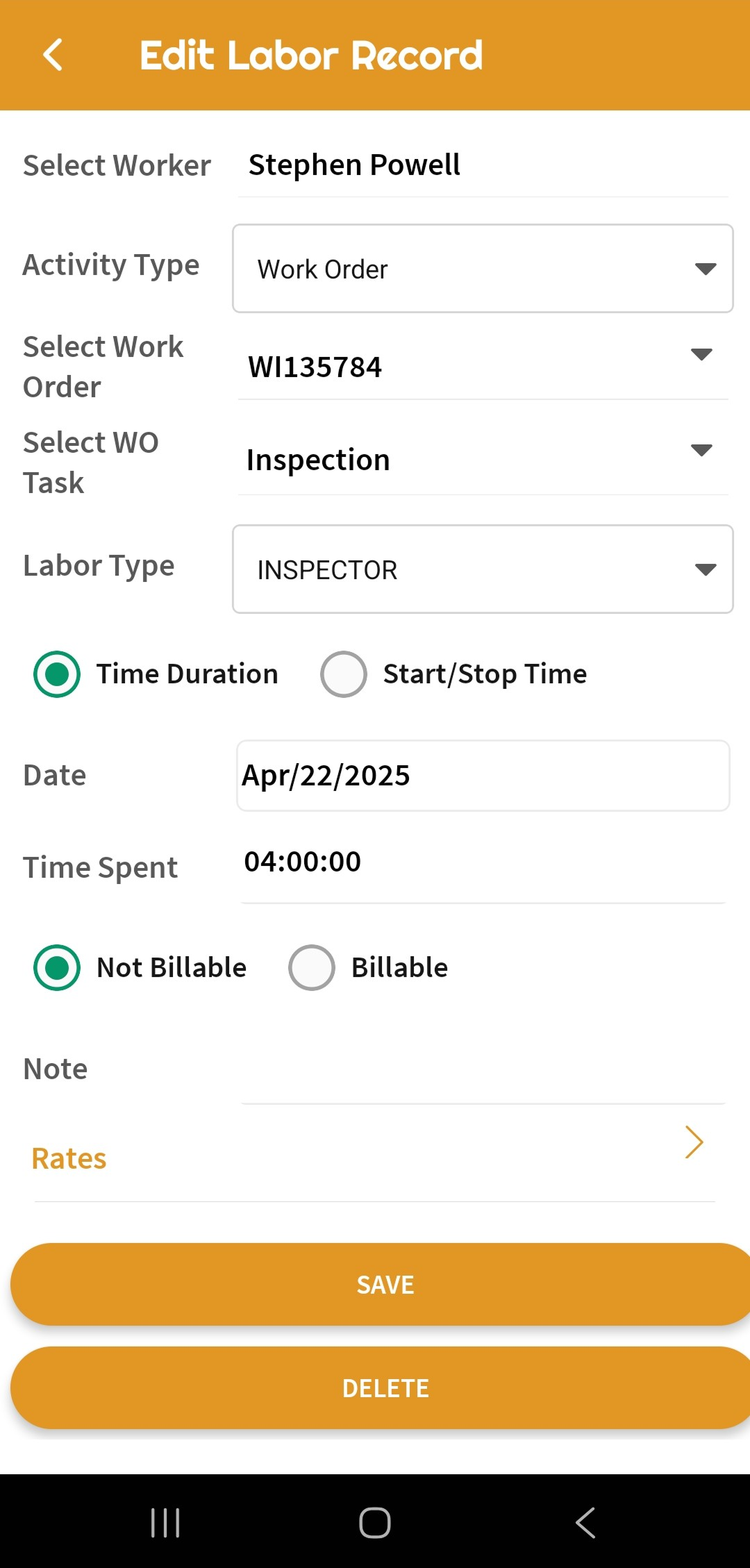Image resolution: width=750 pixels, height=1568 pixels.
Task: Tap the back arrow in the header
Action: click(53, 55)
